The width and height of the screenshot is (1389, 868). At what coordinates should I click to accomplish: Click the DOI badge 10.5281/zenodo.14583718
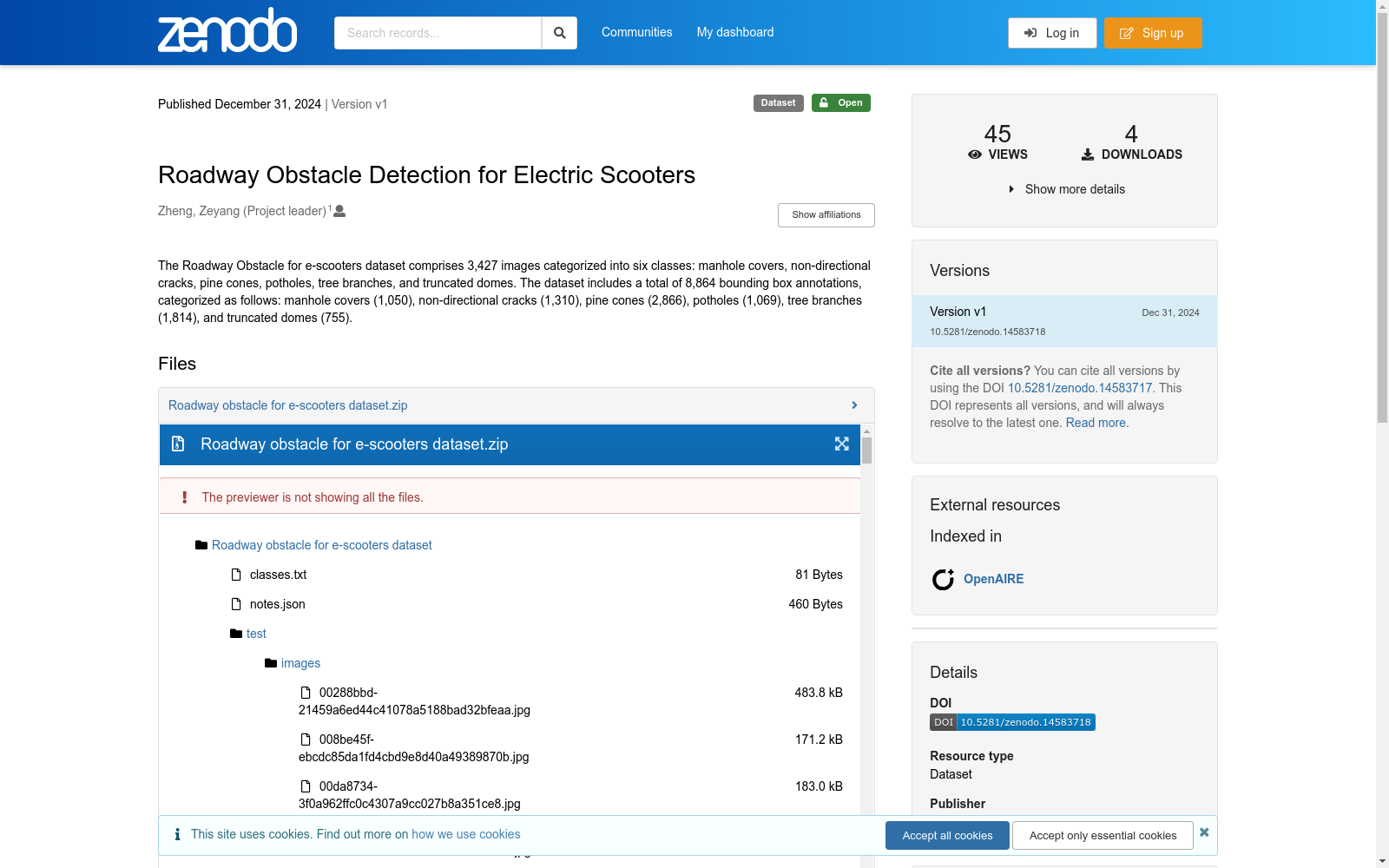(x=1012, y=722)
